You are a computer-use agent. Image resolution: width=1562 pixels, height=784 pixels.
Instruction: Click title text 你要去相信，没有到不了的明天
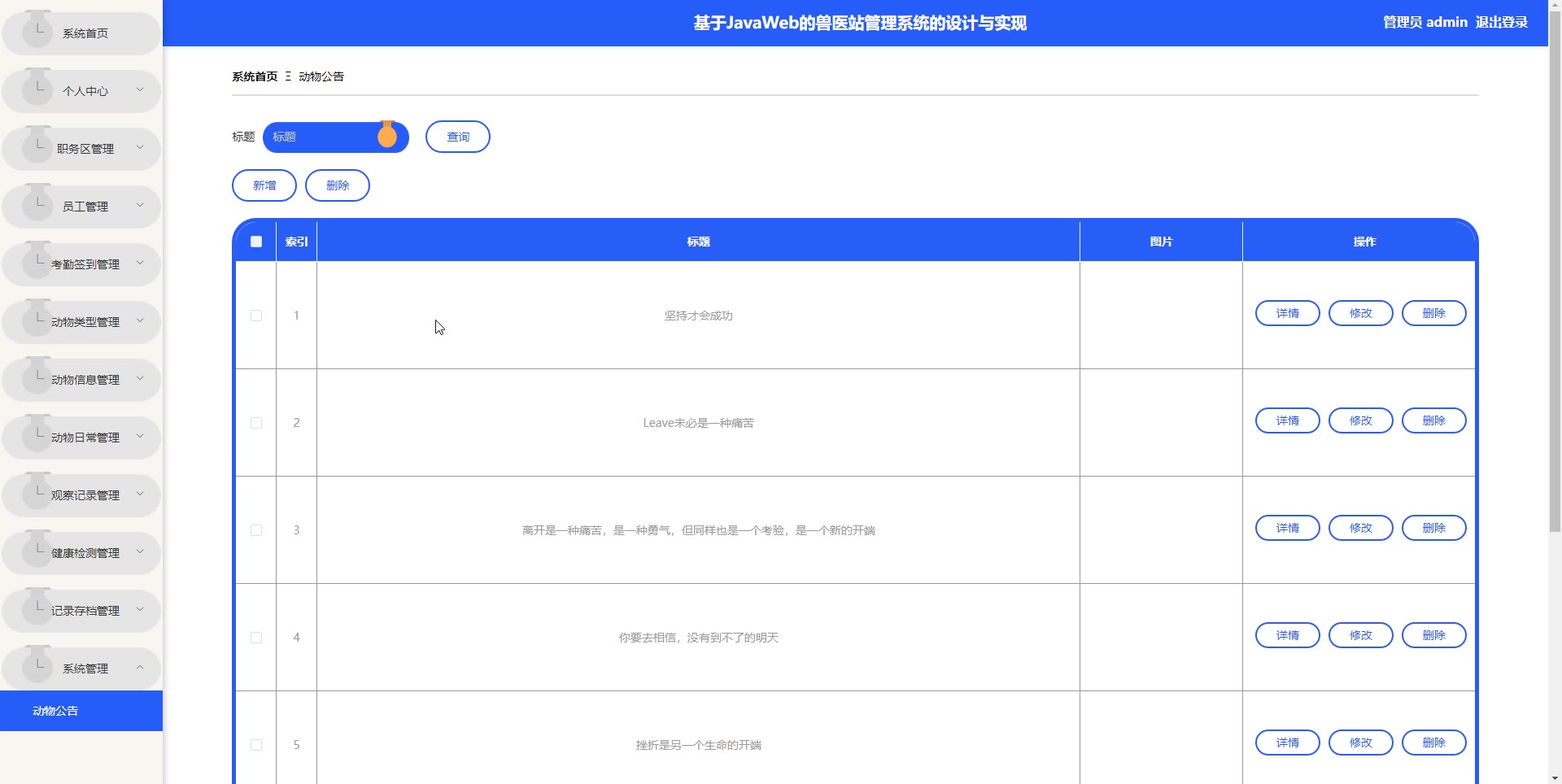coord(698,638)
